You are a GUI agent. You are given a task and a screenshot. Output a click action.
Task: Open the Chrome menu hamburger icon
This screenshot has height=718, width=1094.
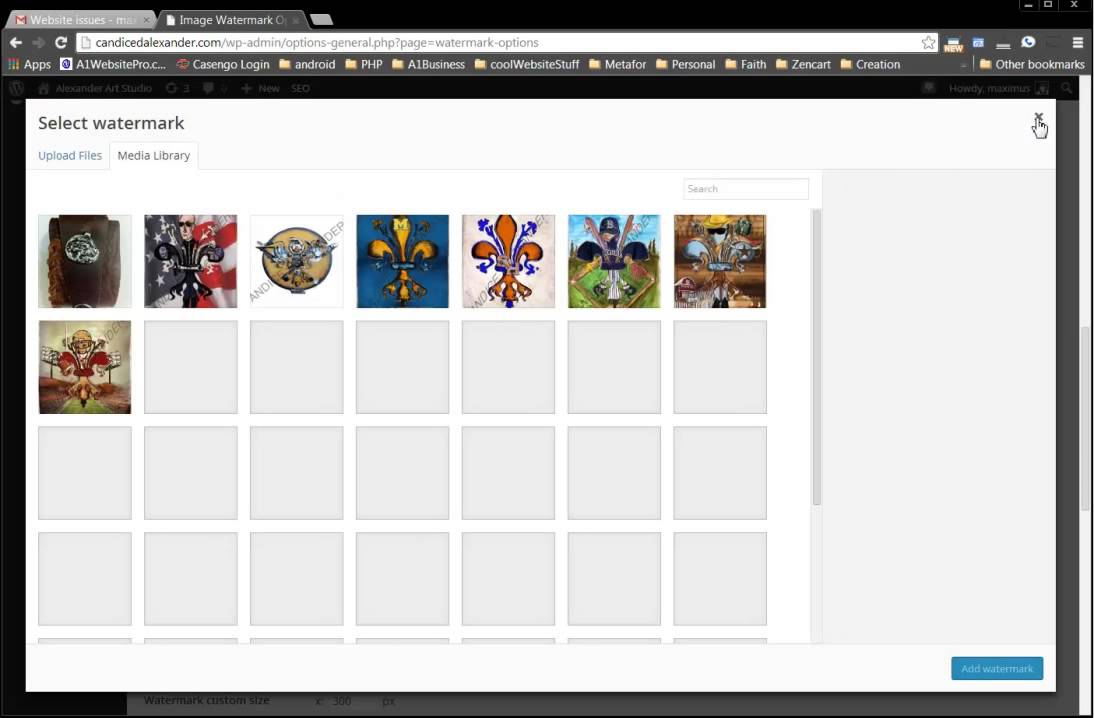pyautogui.click(x=1078, y=43)
